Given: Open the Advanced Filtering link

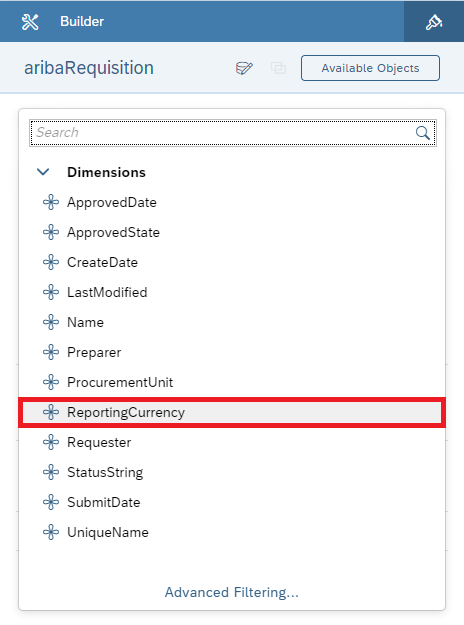Looking at the screenshot, I should click(x=232, y=592).
